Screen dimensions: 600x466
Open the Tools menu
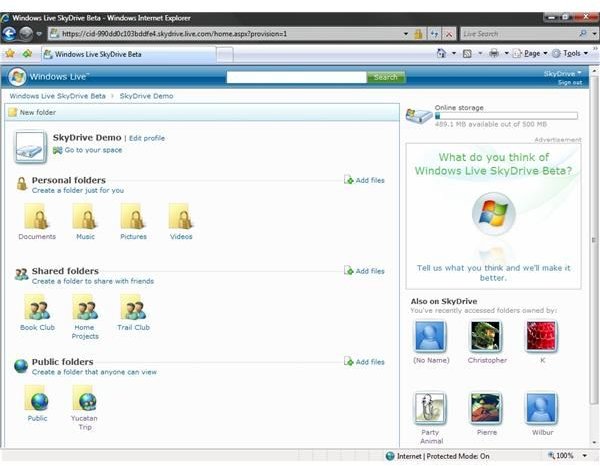pyautogui.click(x=570, y=53)
